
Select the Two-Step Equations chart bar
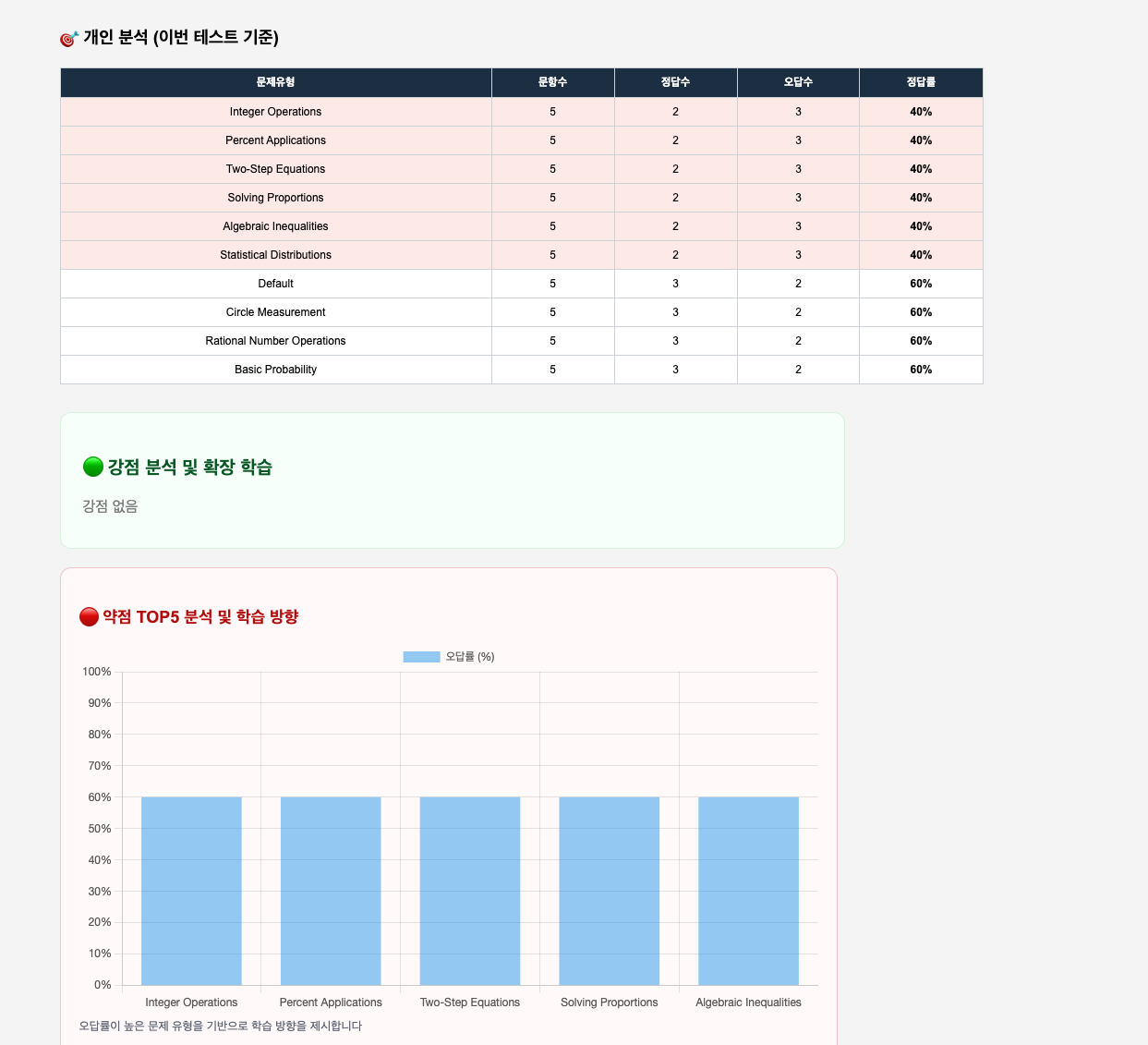coord(470,891)
